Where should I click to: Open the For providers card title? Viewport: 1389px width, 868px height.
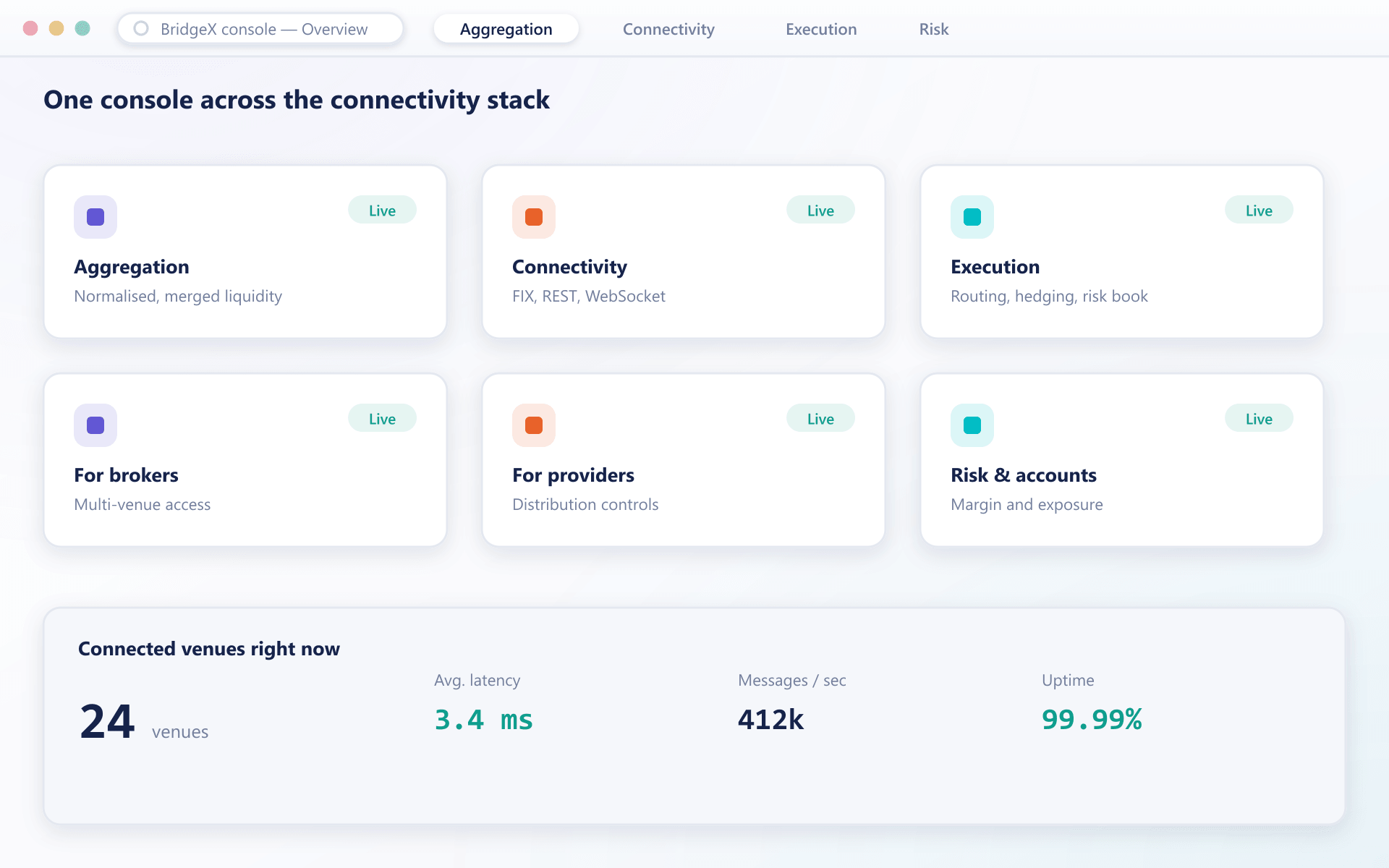coord(573,475)
